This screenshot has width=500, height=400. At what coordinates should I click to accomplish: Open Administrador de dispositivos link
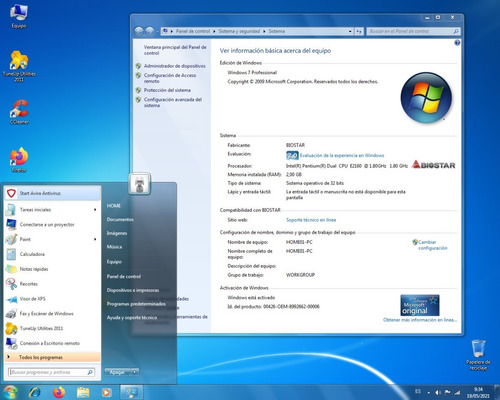[175, 66]
